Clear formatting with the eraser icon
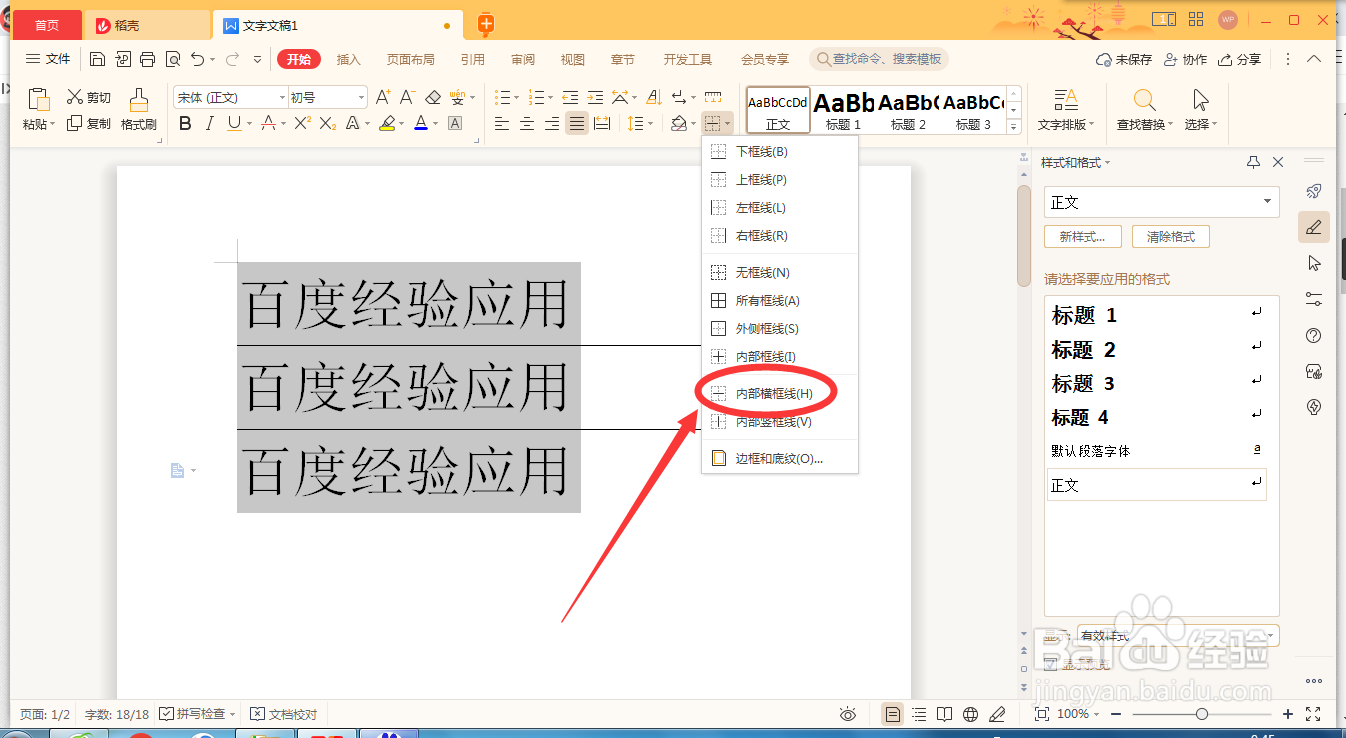1346x738 pixels. click(433, 97)
